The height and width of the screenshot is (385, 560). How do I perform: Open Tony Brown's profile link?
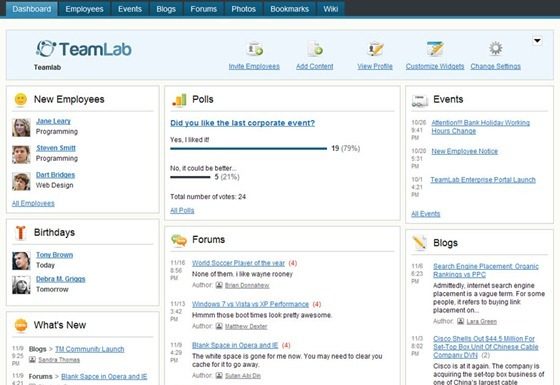[x=55, y=255]
